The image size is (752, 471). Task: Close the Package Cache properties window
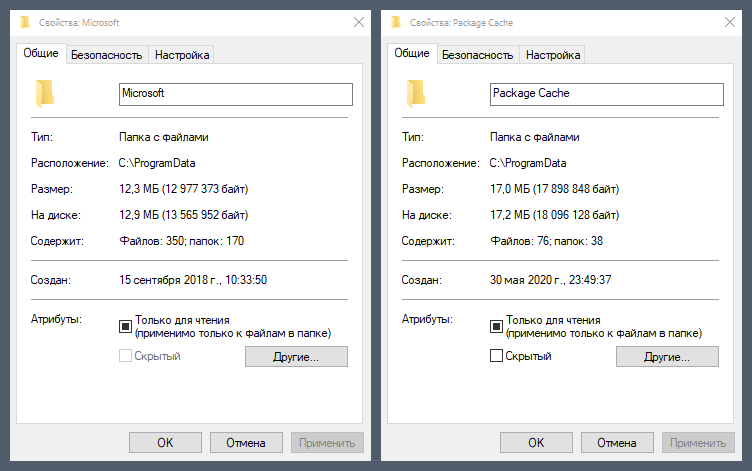click(x=730, y=21)
